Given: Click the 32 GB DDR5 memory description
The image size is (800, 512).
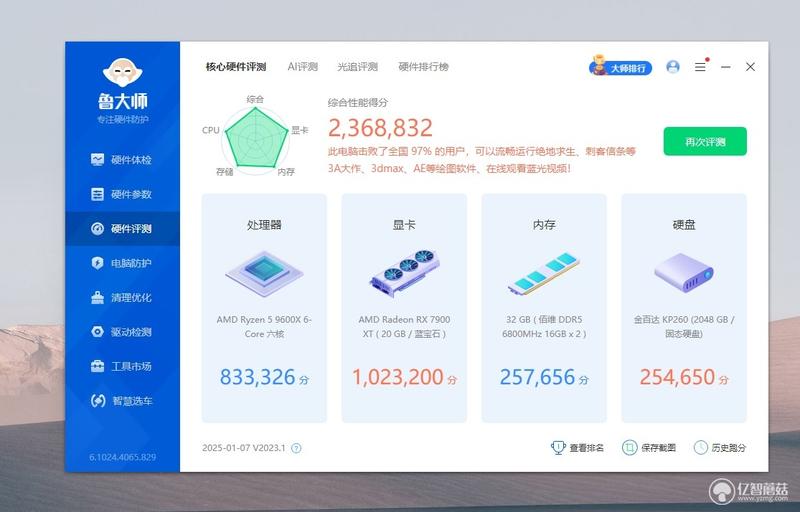Looking at the screenshot, I should 544,326.
